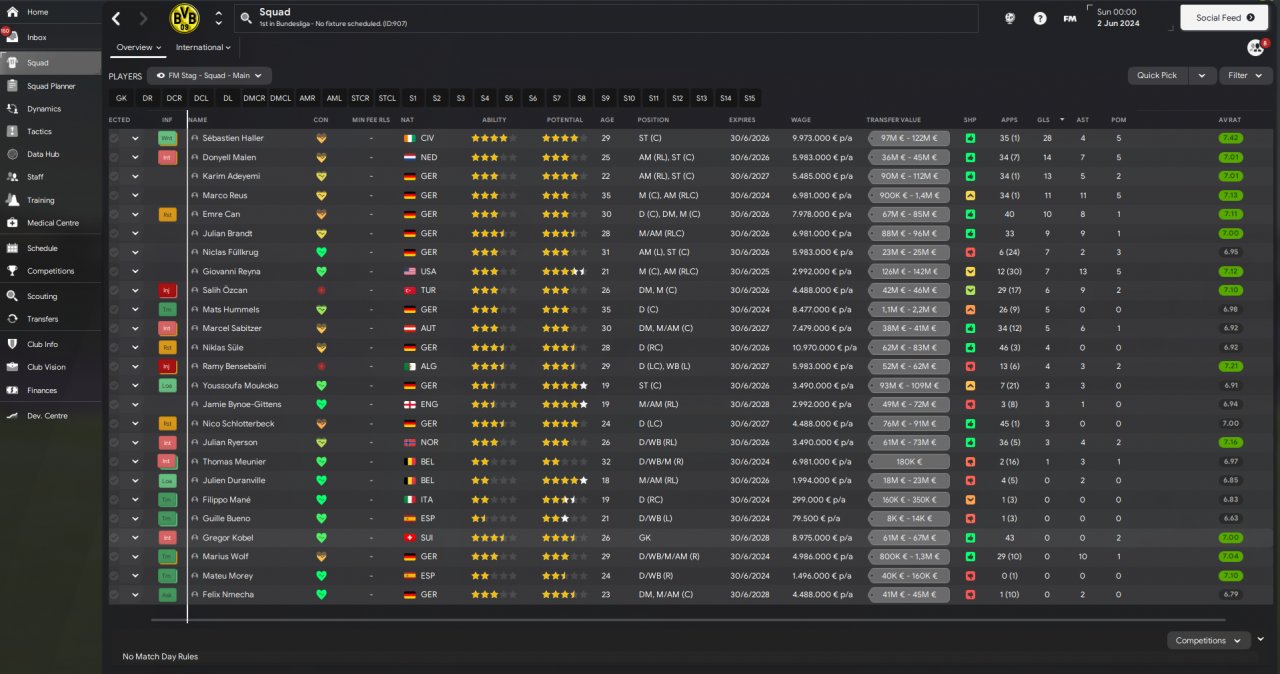Tick the selected circle for Karim Adeyemi
Screen dimensions: 1280x674
point(114,176)
